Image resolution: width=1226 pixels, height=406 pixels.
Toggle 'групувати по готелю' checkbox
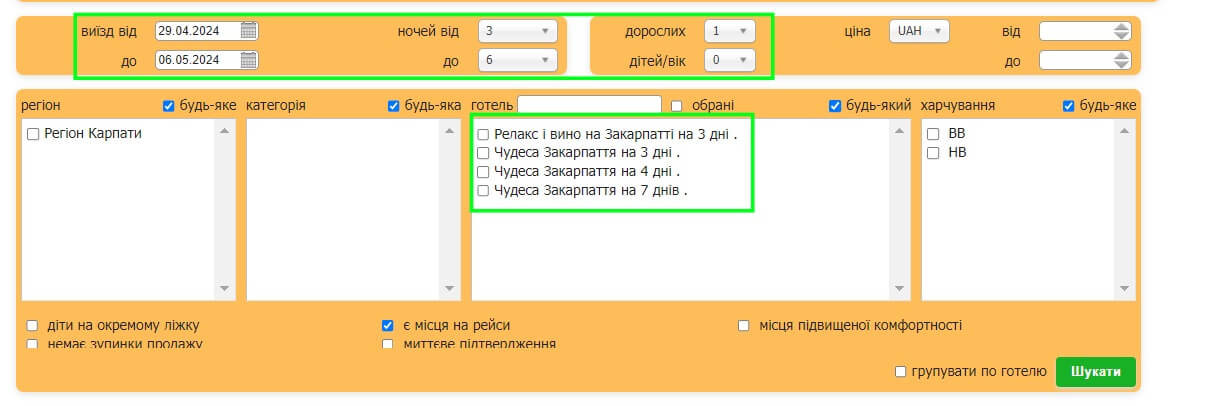[x=901, y=372]
